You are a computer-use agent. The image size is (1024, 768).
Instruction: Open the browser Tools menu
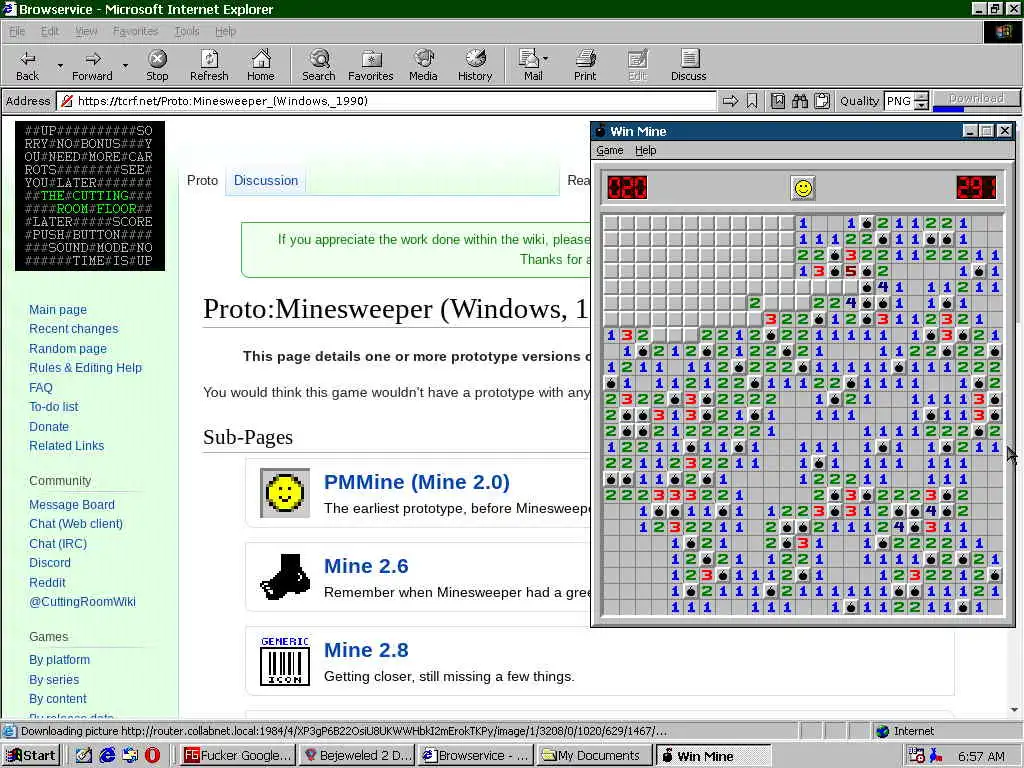tap(187, 31)
